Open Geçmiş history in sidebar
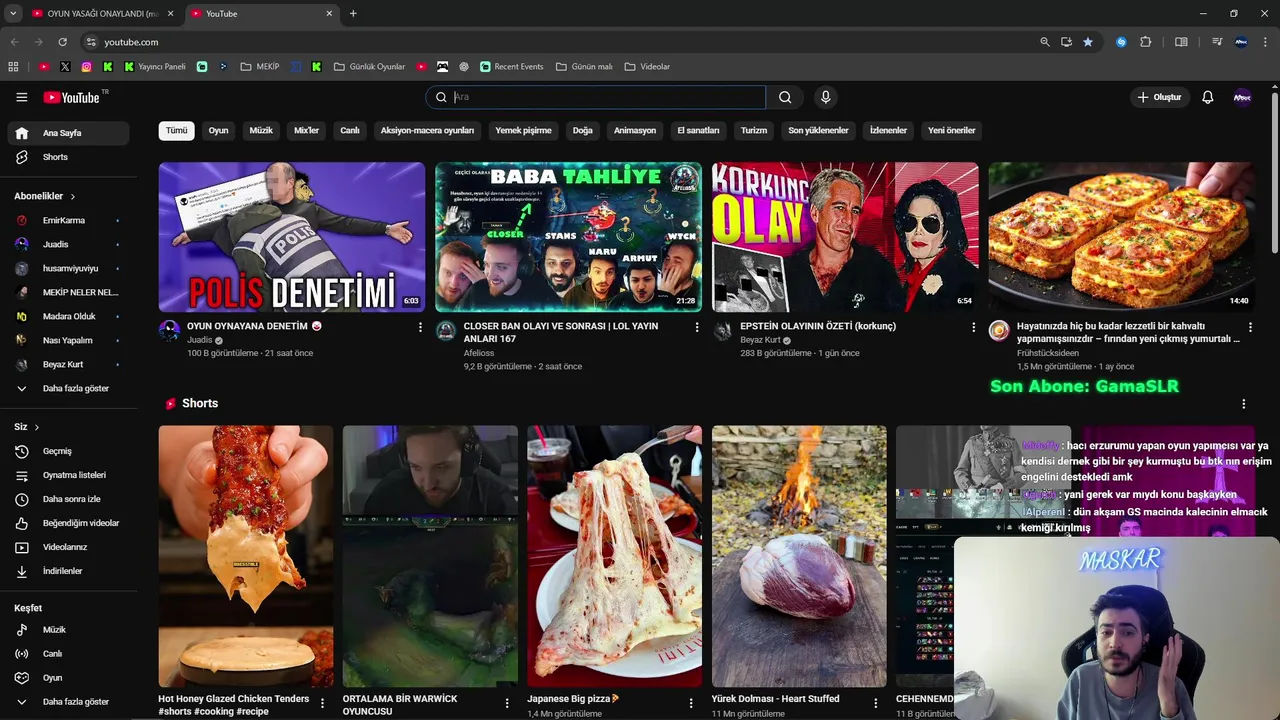Viewport: 1280px width, 720px height. pyautogui.click(x=68, y=451)
